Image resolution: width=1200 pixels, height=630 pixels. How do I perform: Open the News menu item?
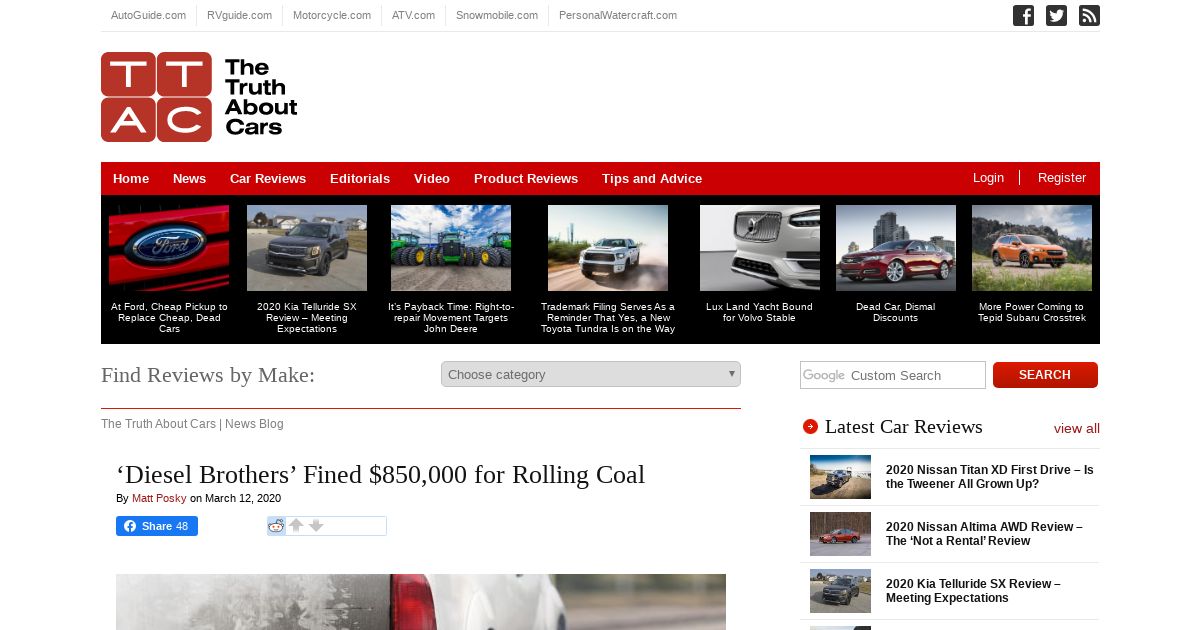pos(189,178)
